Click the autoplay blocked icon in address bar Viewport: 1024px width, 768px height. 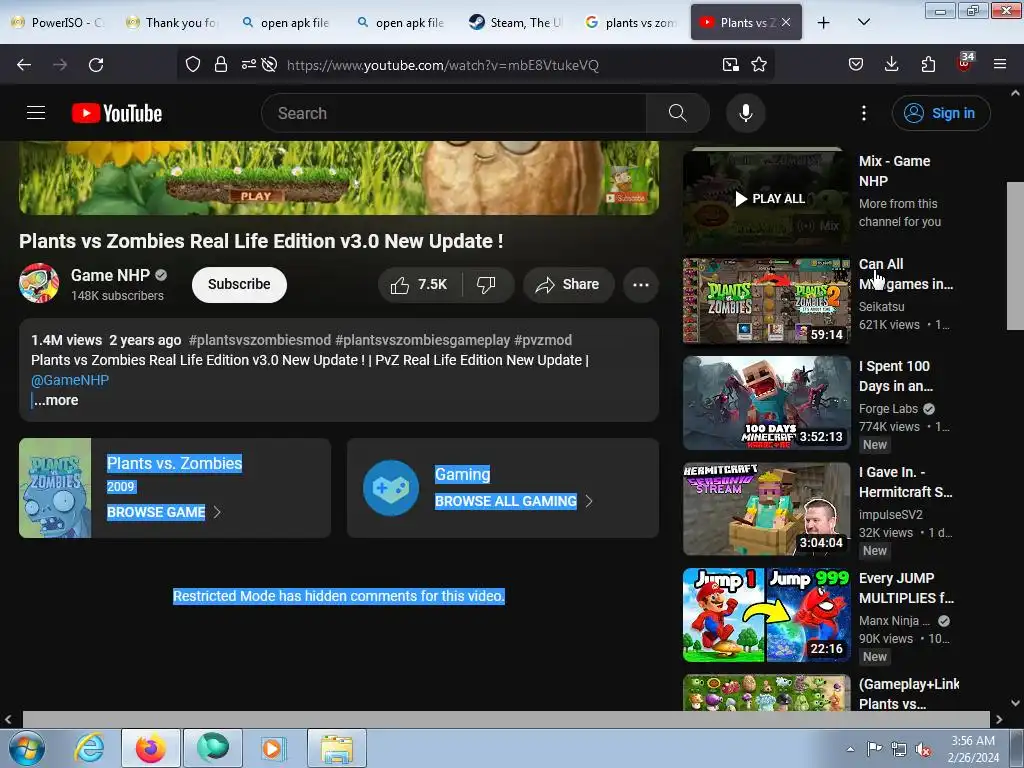coord(269,64)
